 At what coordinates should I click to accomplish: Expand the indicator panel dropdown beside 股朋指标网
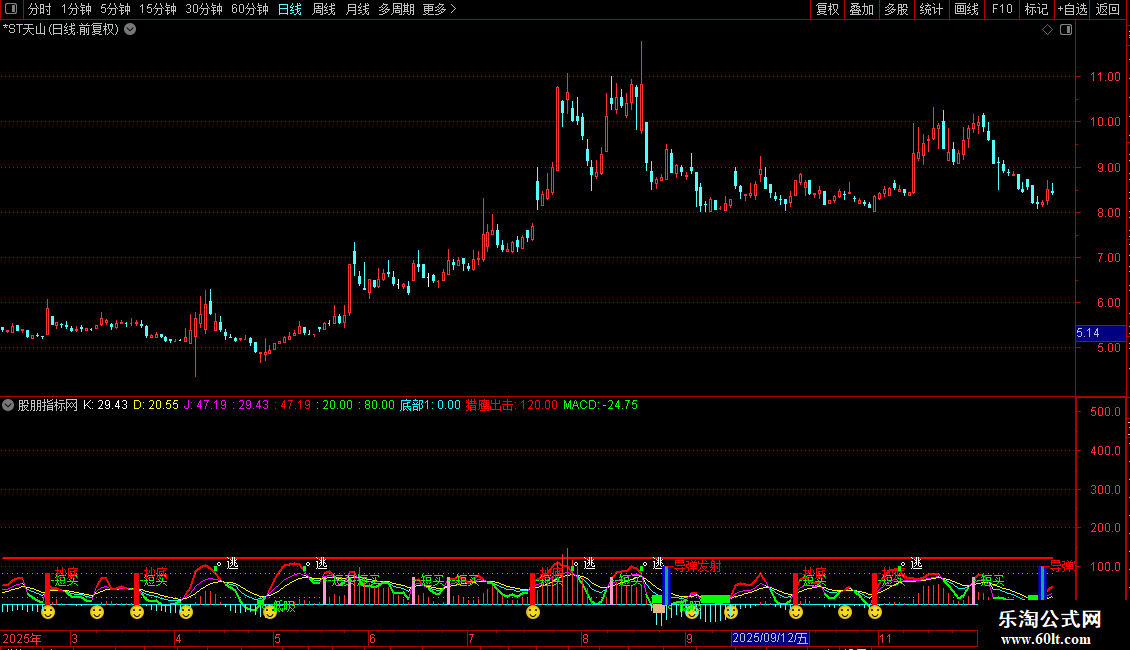tap(8, 405)
